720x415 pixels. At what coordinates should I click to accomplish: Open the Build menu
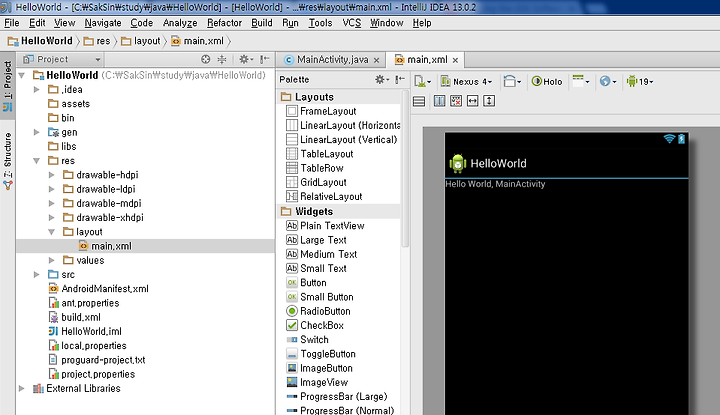click(262, 23)
